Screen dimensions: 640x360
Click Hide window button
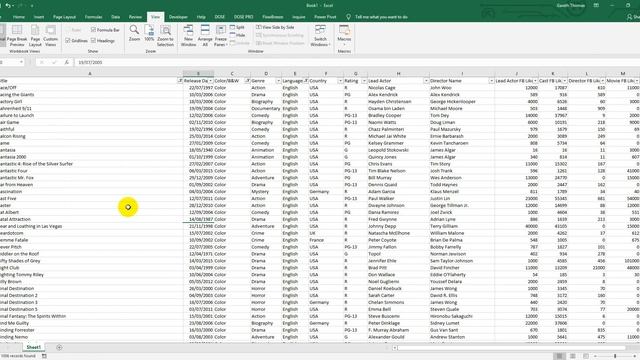pyautogui.click(x=237, y=35)
